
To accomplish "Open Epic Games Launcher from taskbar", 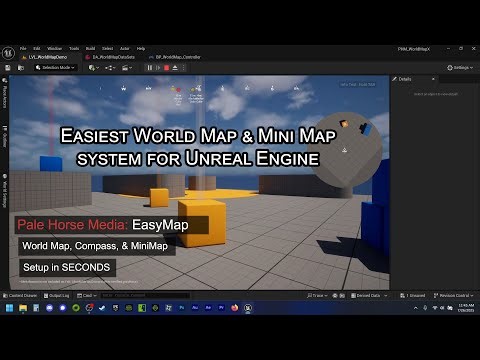I will coord(115,308).
